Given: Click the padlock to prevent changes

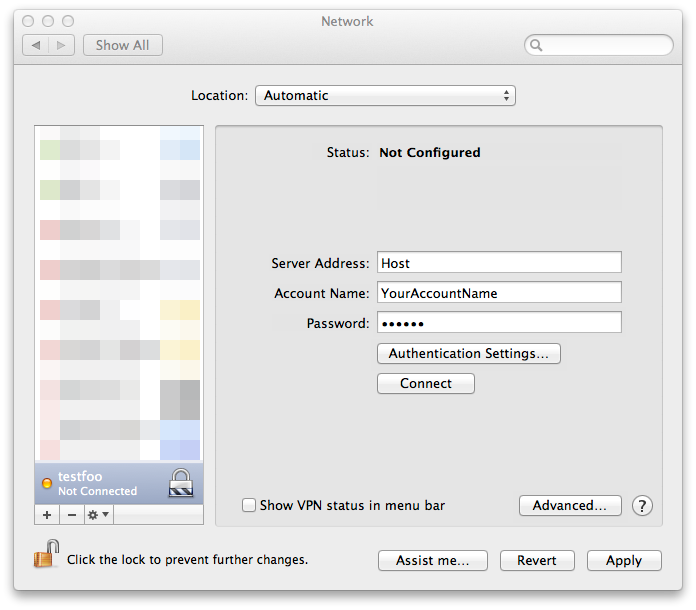Looking at the screenshot, I should pos(47,554).
